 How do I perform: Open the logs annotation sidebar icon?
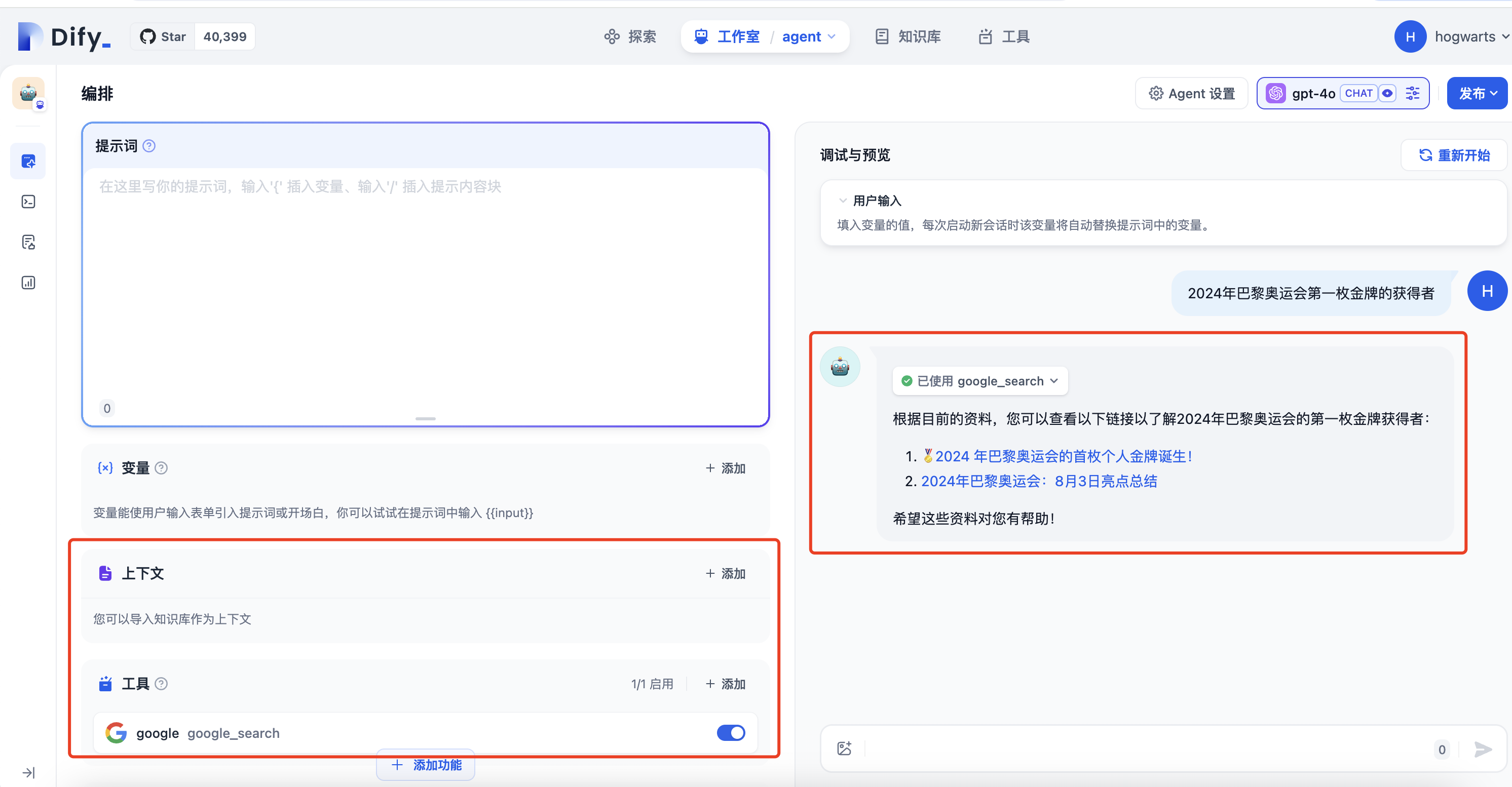[x=28, y=242]
